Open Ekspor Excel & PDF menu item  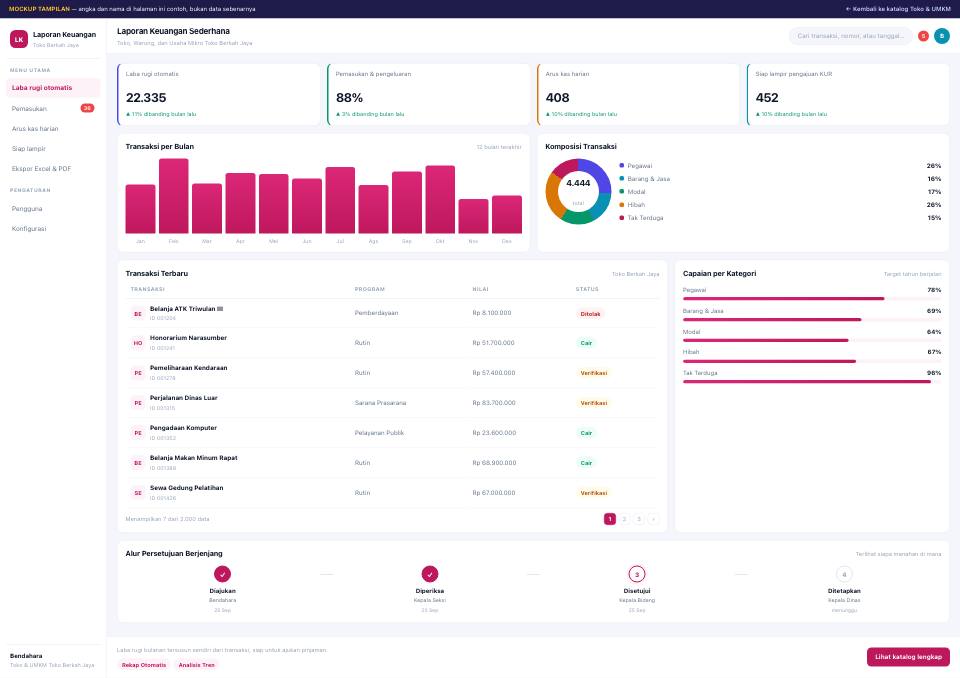point(53,168)
